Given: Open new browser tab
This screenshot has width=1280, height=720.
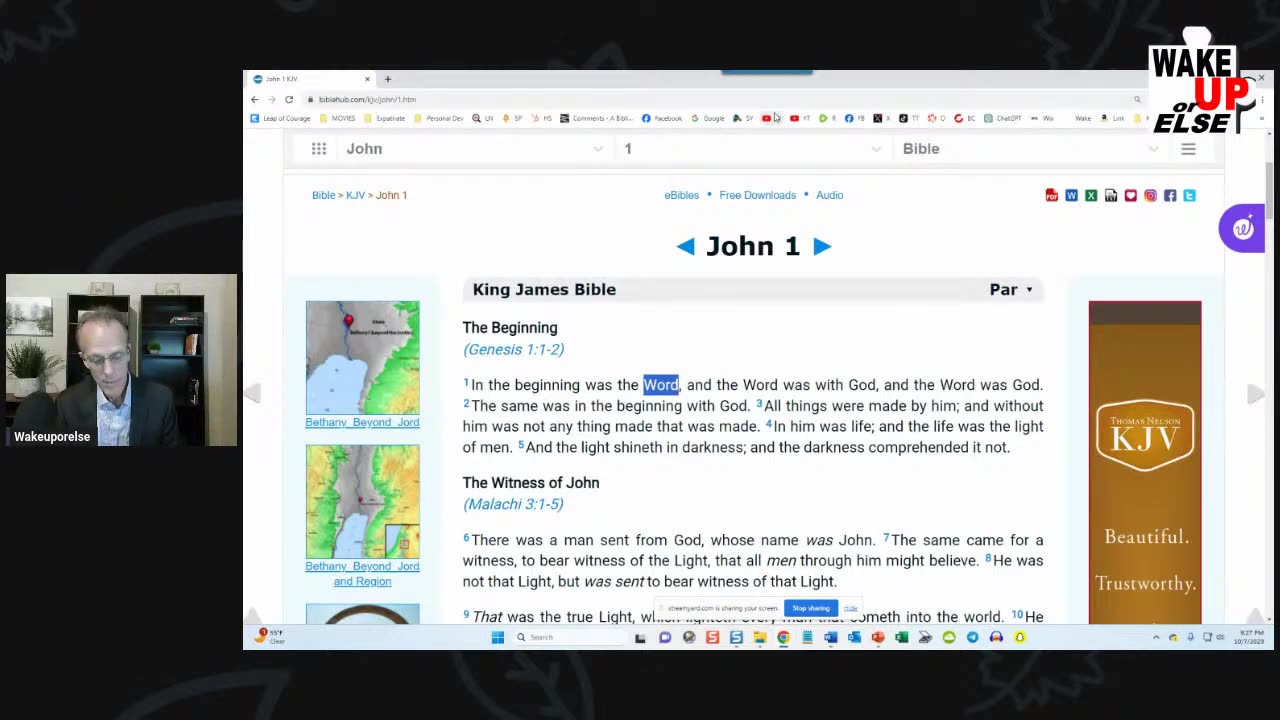Looking at the screenshot, I should point(388,79).
